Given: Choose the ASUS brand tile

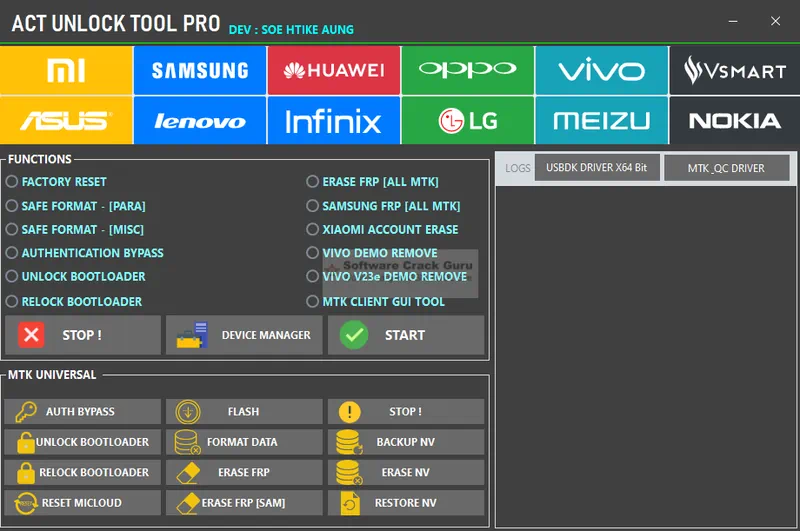Looking at the screenshot, I should click(x=66, y=120).
